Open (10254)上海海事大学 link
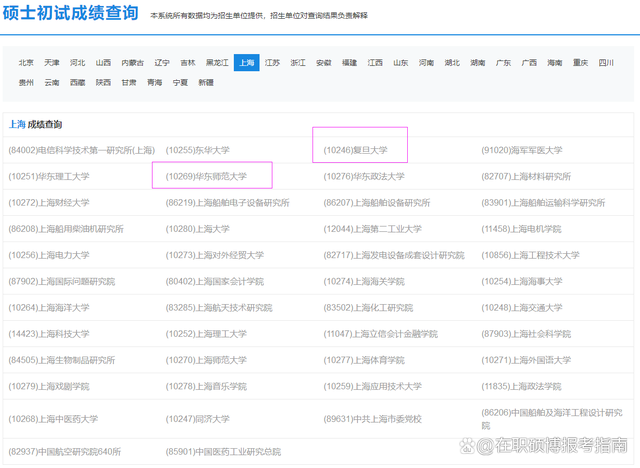The width and height of the screenshot is (640, 468). coord(522,282)
